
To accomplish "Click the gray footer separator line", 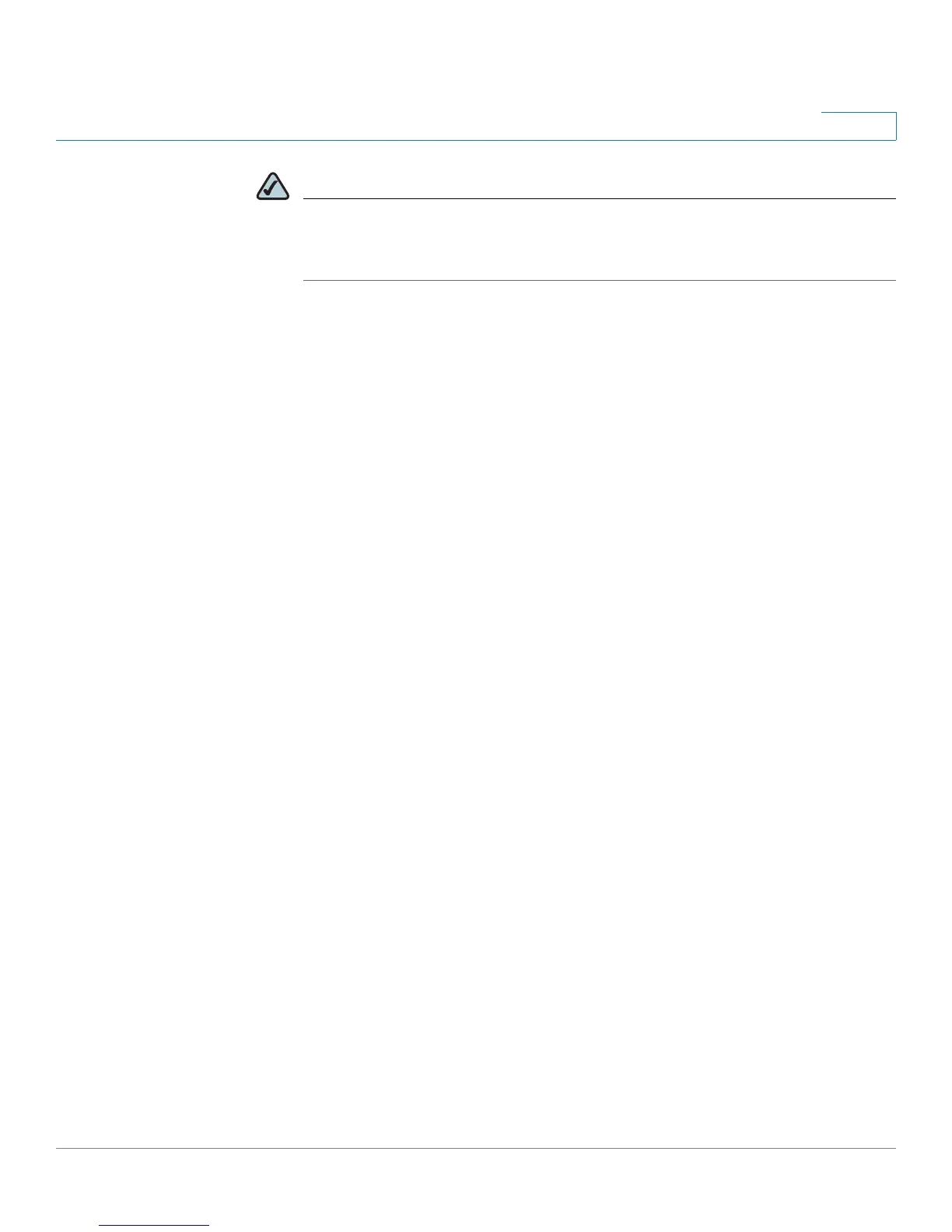I will coord(476,1148).
